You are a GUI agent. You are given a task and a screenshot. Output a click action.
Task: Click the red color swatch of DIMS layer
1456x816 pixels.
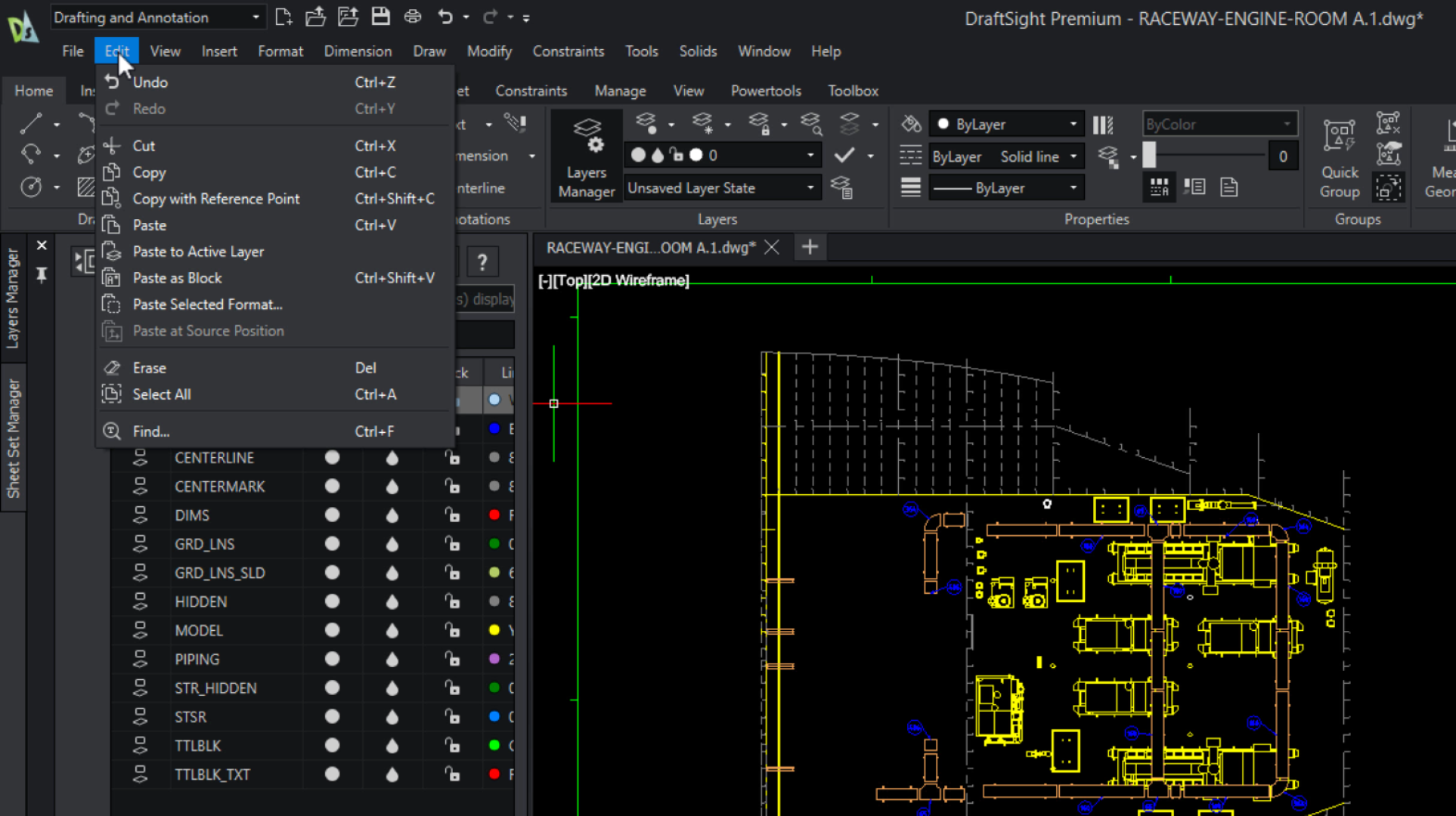point(494,515)
